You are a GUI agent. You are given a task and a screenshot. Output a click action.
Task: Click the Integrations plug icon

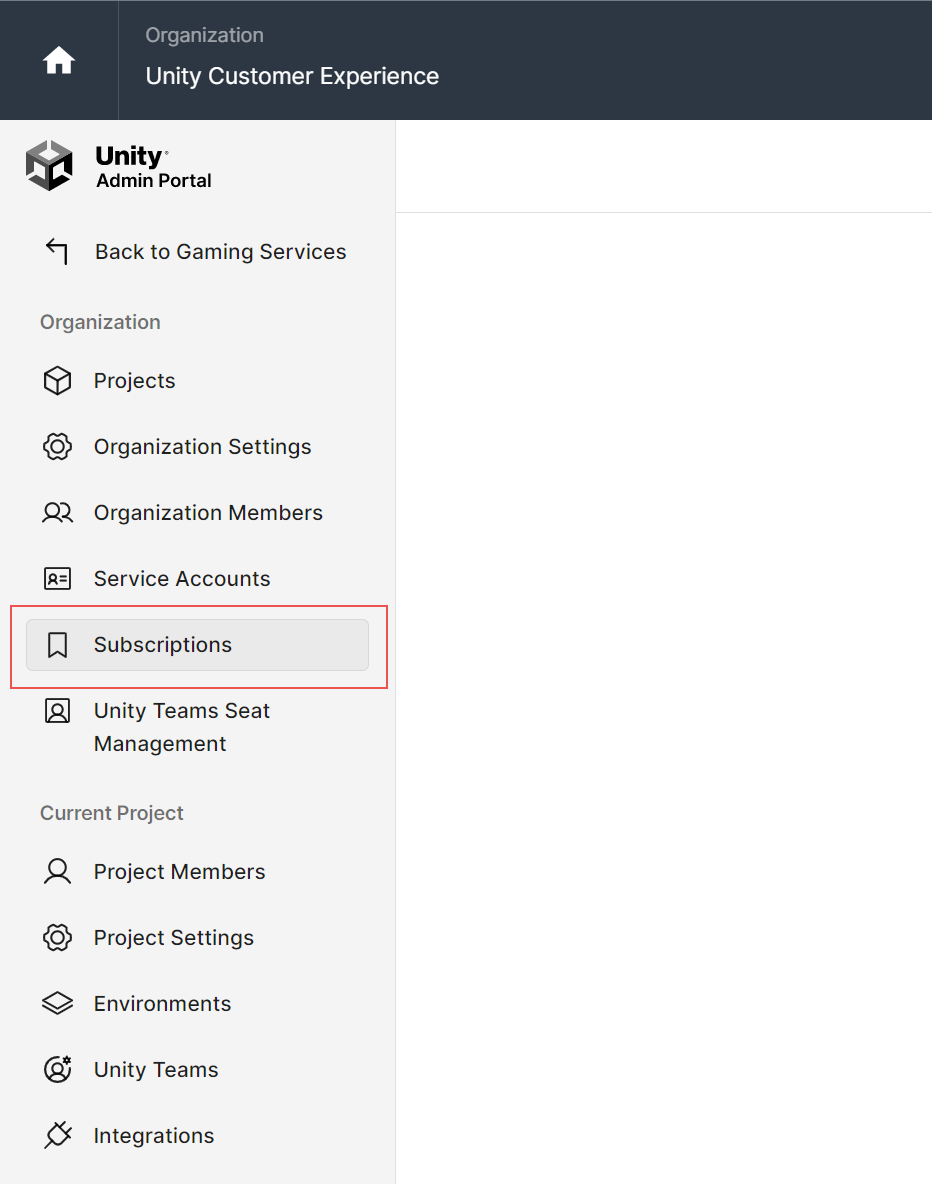tap(57, 1135)
